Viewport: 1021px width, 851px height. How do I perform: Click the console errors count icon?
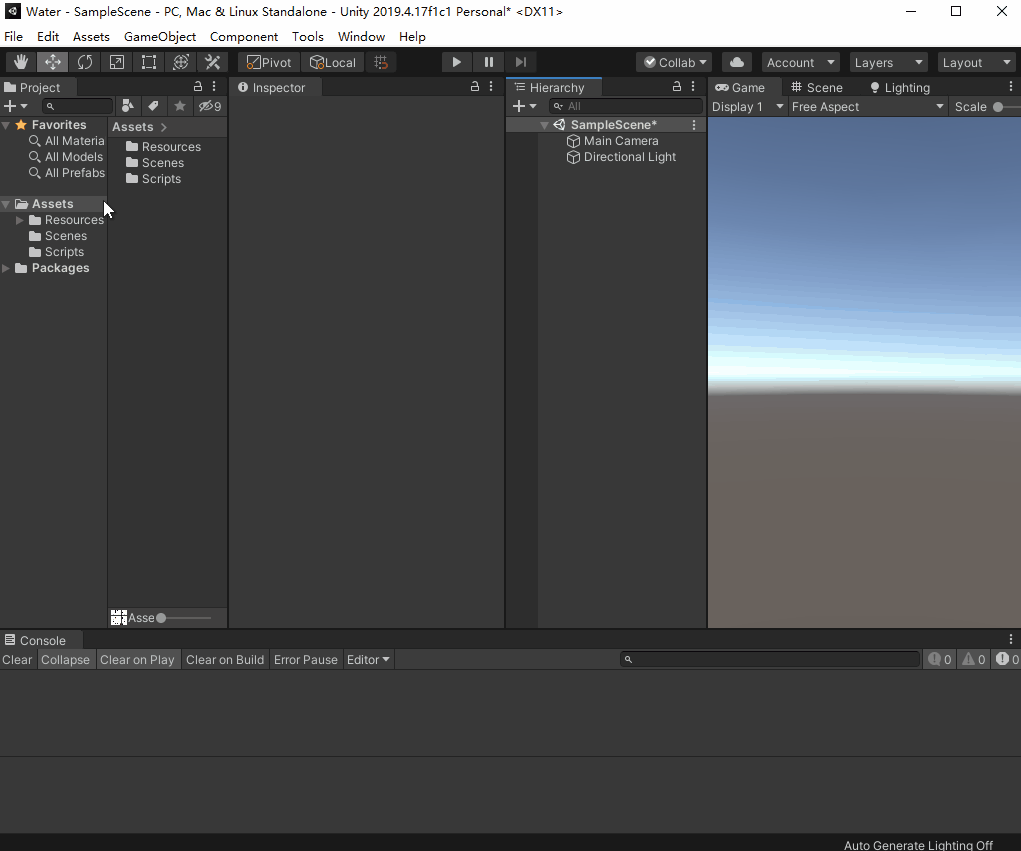pyautogui.click(x=1005, y=660)
